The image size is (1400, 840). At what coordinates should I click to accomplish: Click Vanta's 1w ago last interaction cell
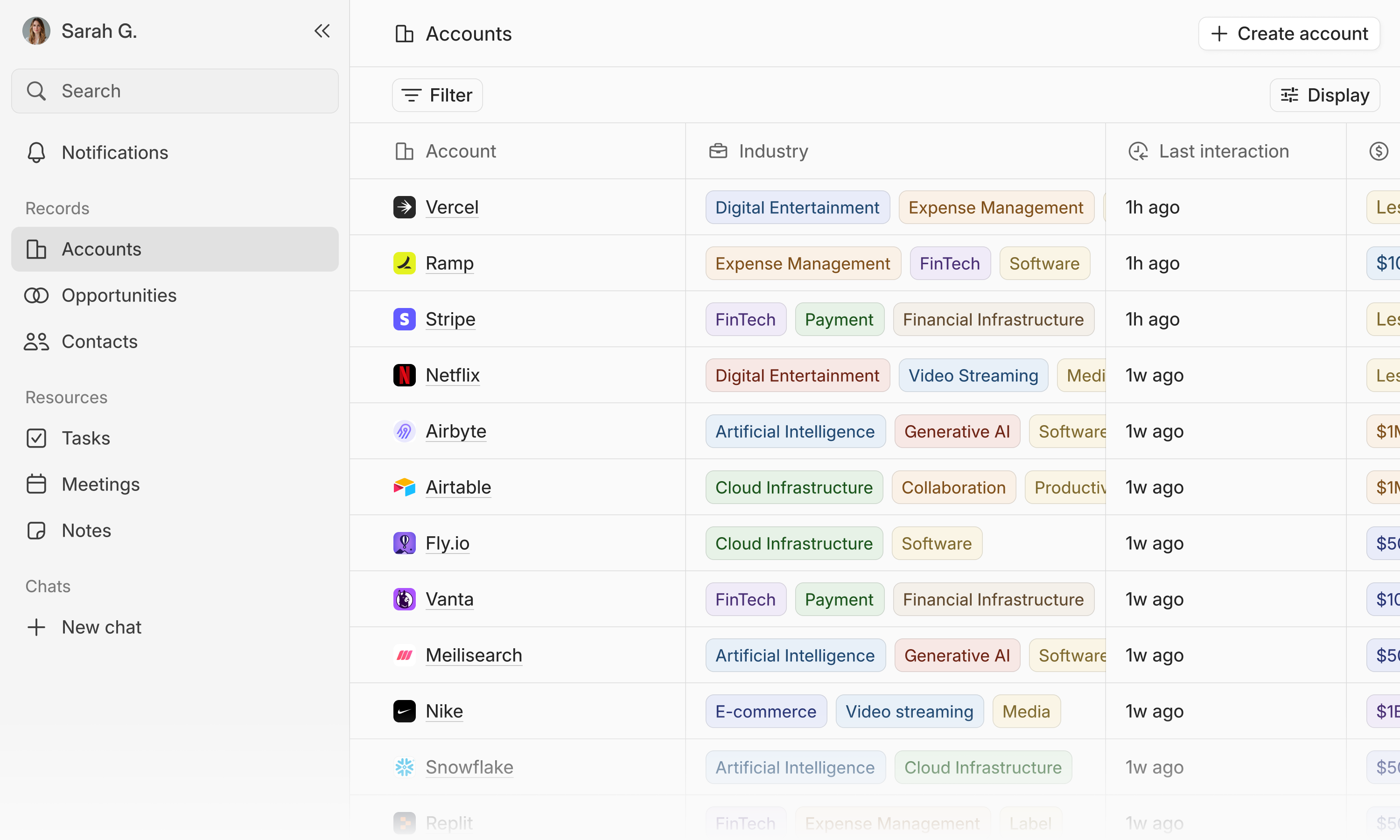pyautogui.click(x=1225, y=600)
